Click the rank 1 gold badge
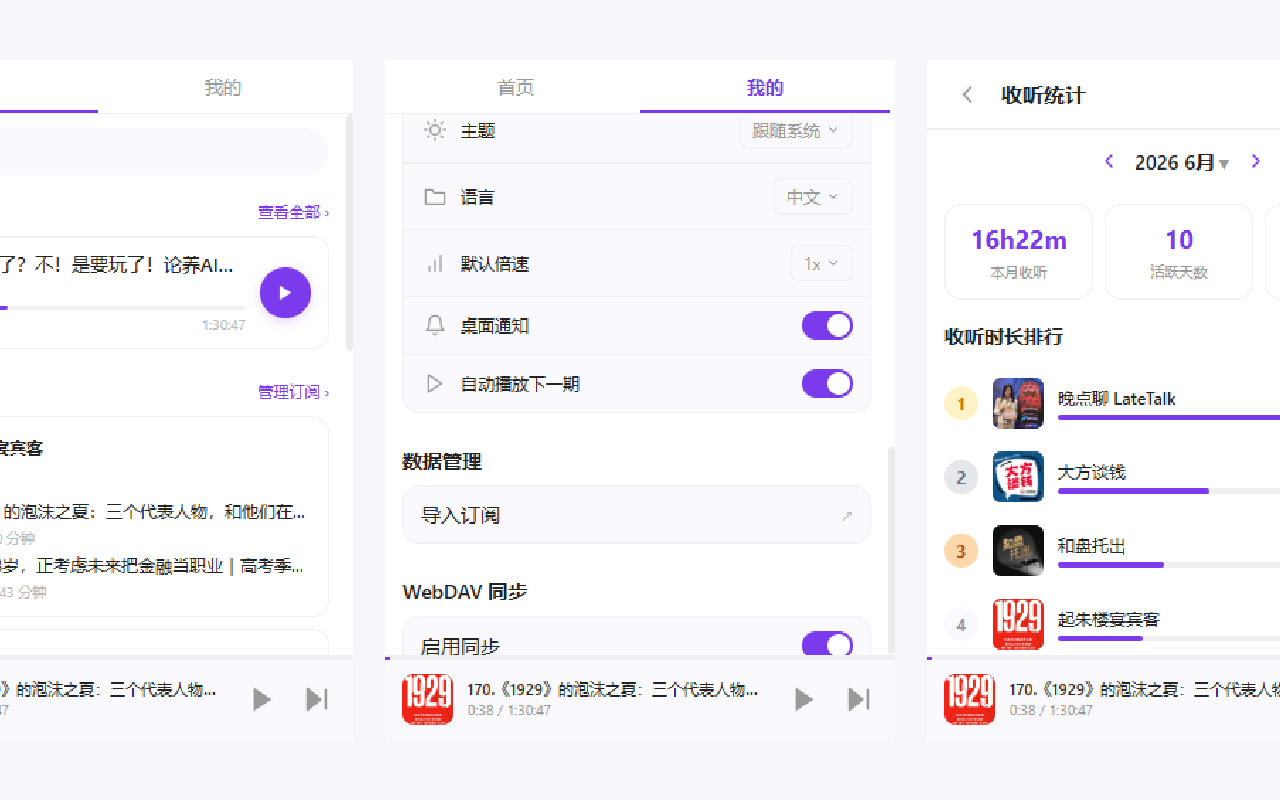This screenshot has height=800, width=1280. click(x=961, y=404)
